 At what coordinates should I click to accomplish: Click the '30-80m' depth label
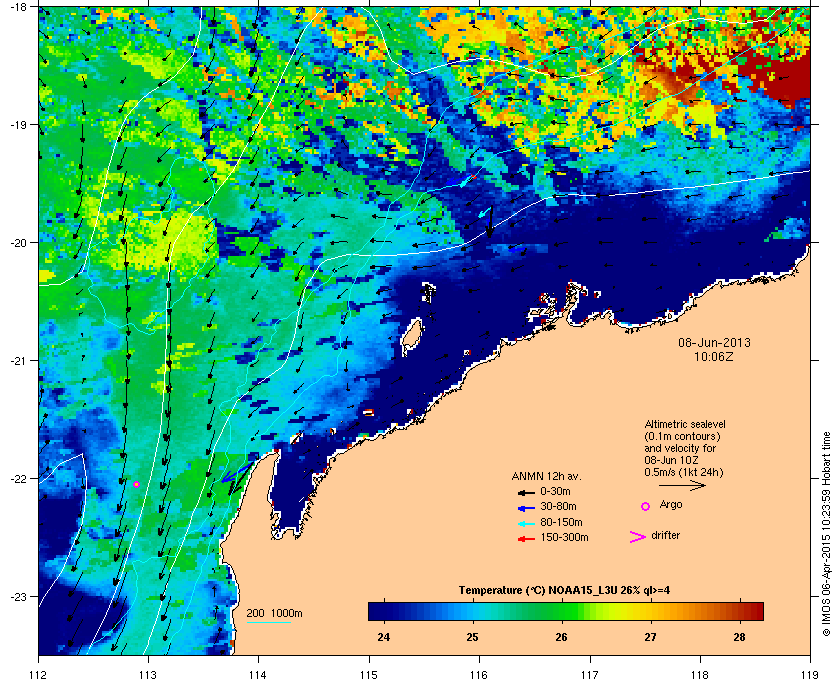[558, 506]
